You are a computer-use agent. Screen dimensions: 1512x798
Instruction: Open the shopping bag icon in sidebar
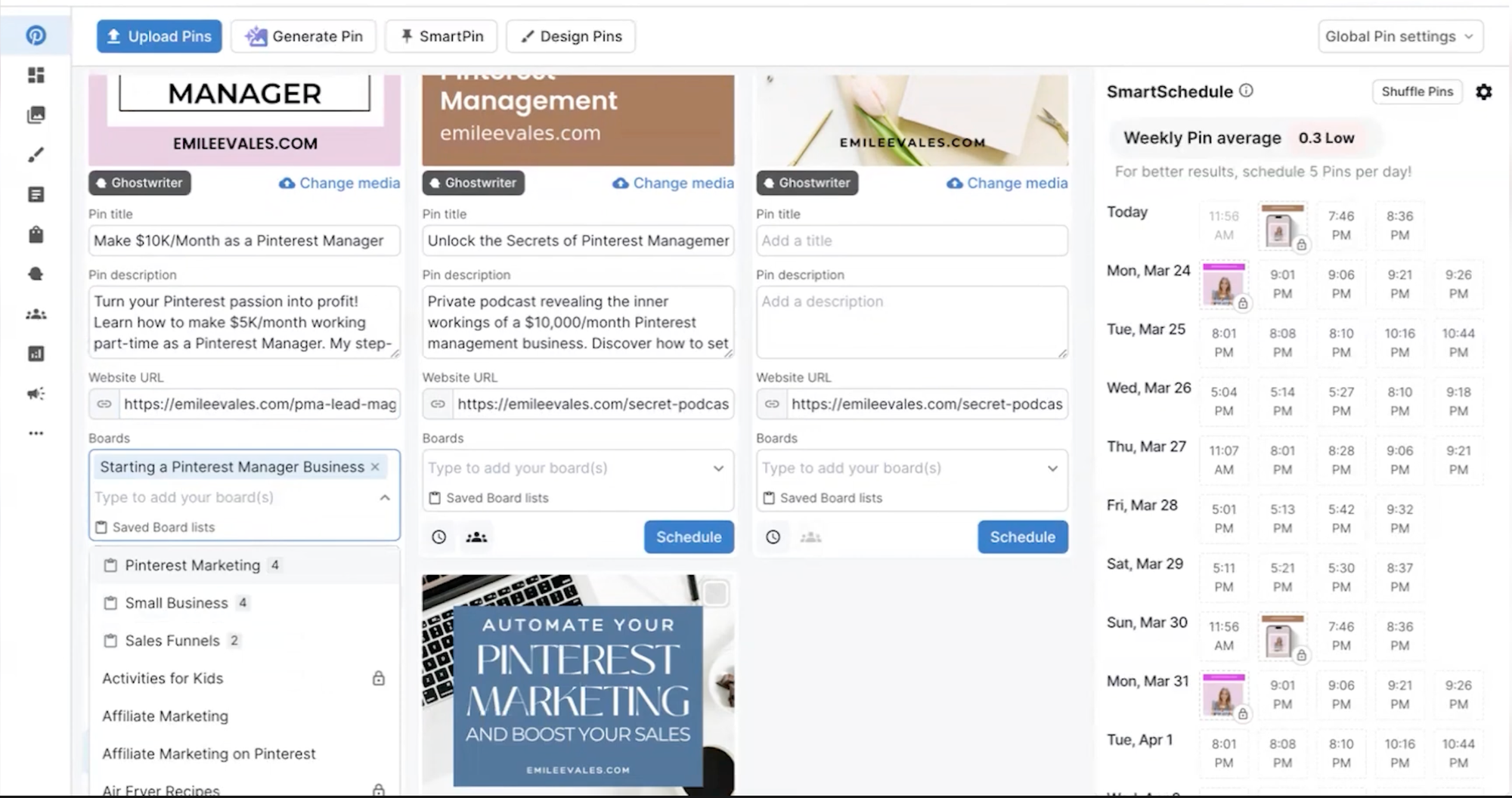point(36,234)
